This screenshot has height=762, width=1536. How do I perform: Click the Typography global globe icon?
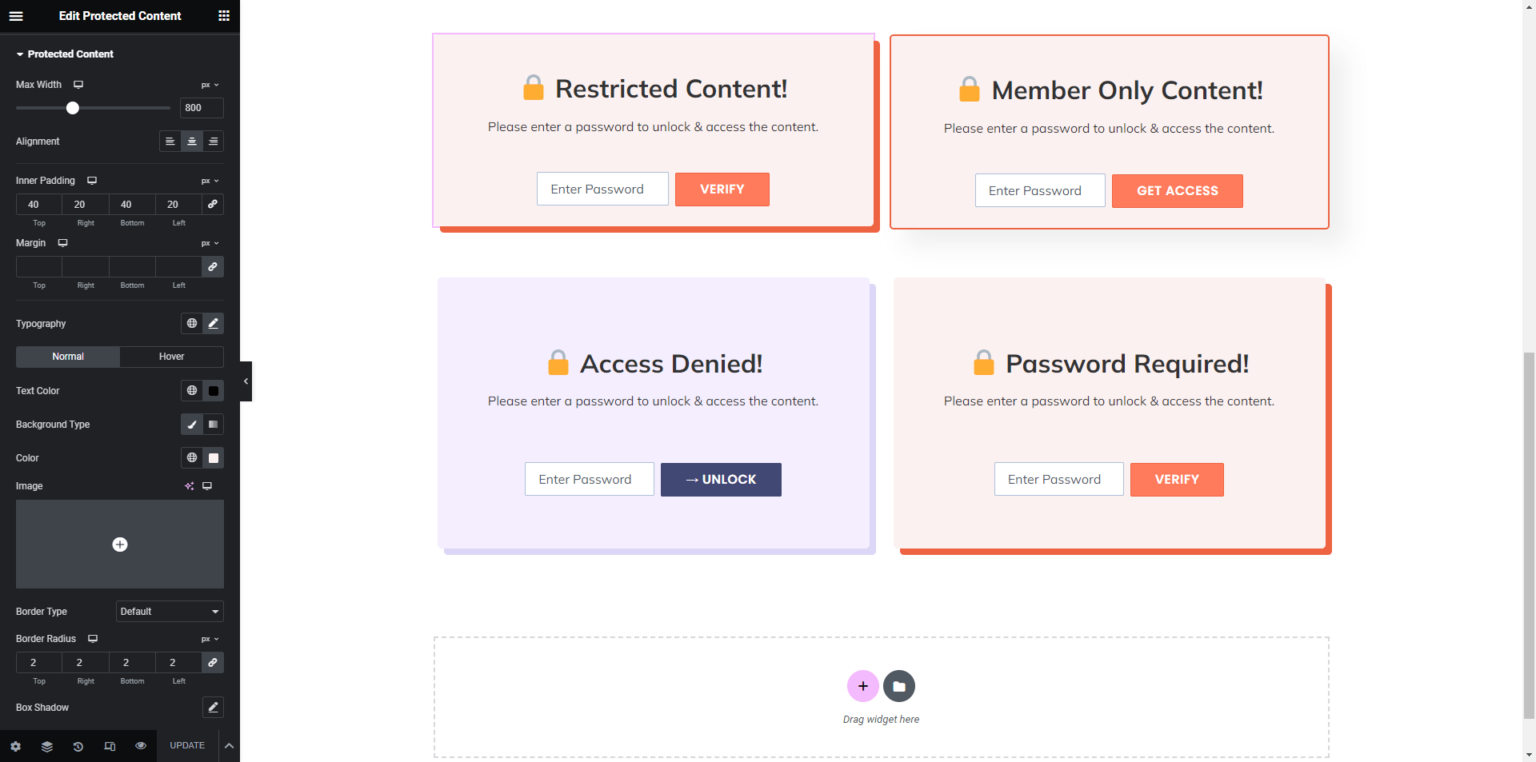192,324
